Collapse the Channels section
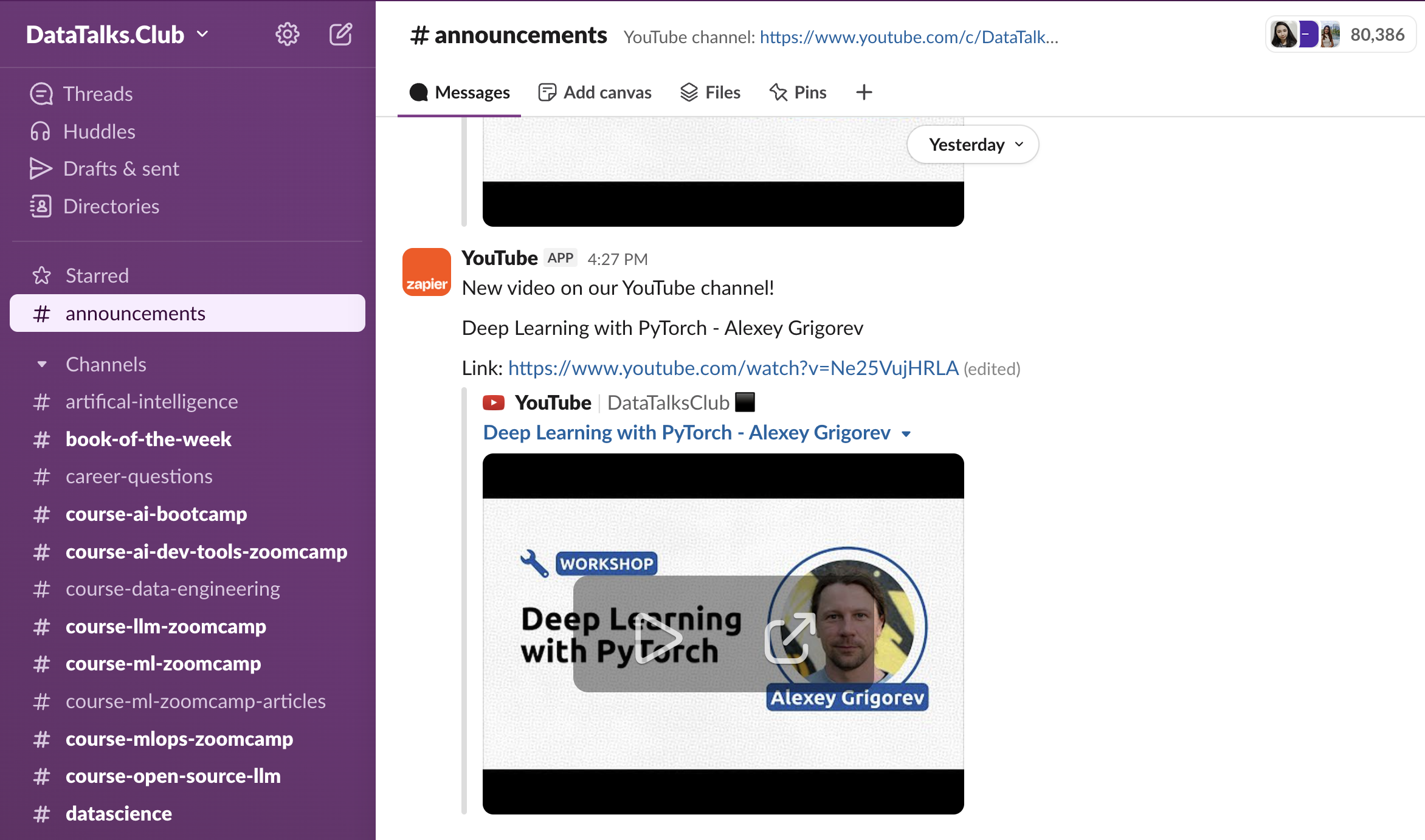1425x840 pixels. [41, 363]
